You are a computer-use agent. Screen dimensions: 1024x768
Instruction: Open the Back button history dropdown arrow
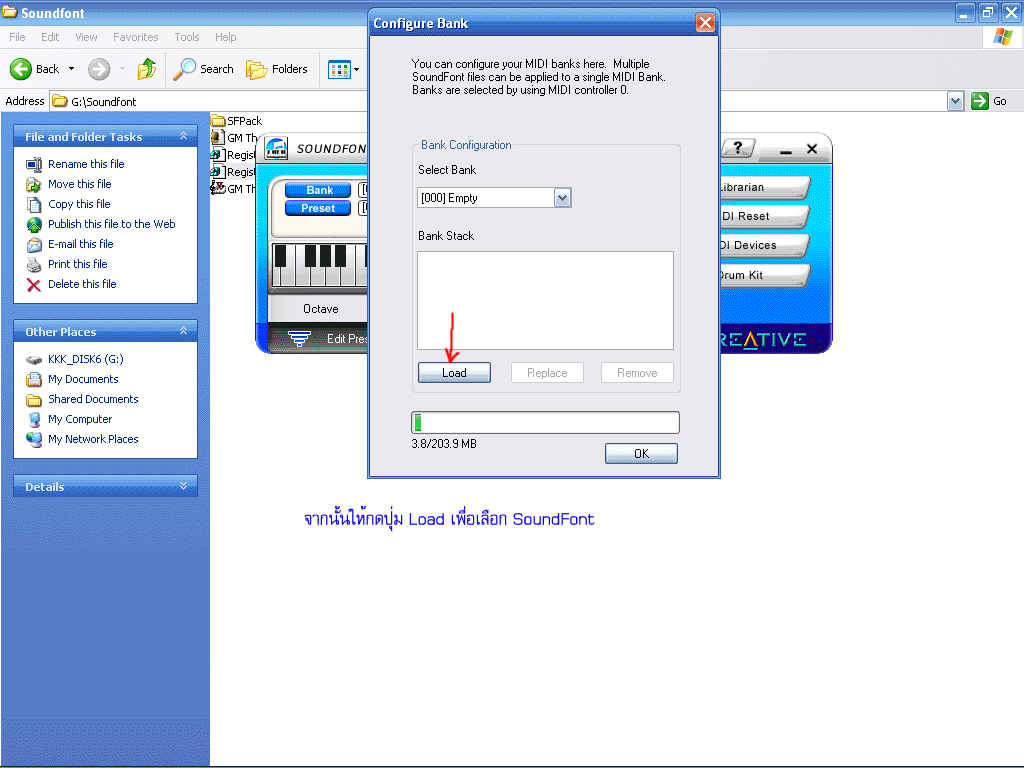tap(71, 69)
